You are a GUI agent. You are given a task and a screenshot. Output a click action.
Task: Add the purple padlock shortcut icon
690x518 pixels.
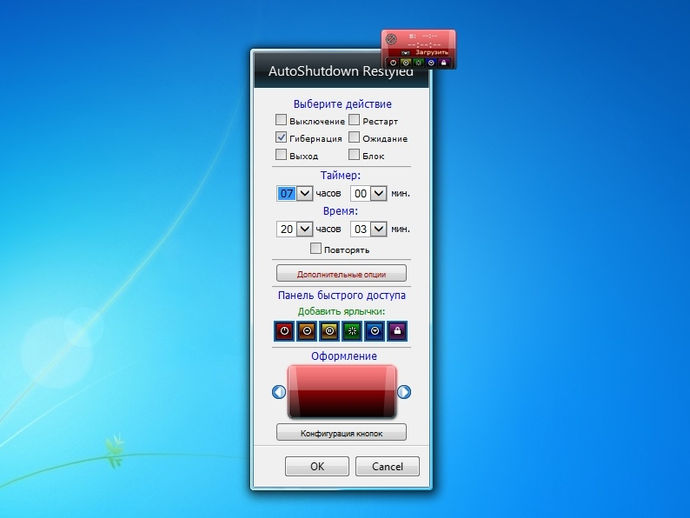pos(397,331)
